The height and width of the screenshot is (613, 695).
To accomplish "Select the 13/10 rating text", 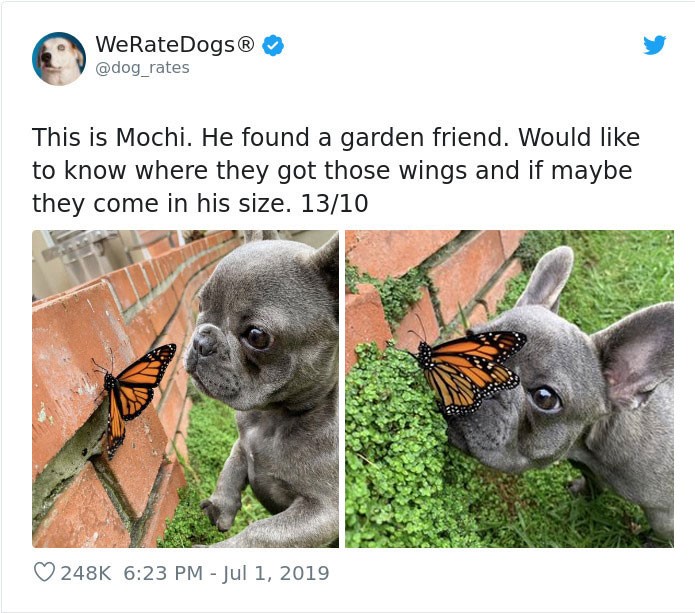I will (334, 204).
